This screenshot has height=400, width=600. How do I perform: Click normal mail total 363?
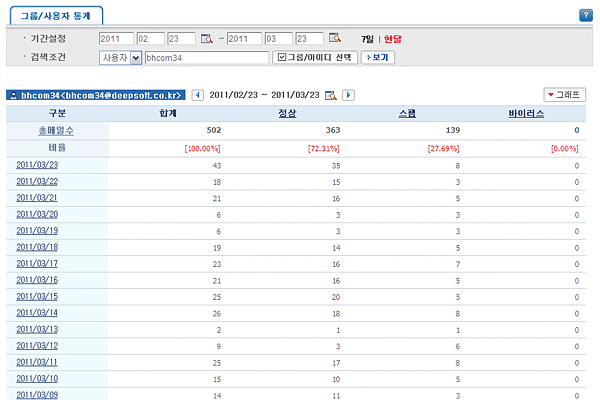click(x=333, y=130)
